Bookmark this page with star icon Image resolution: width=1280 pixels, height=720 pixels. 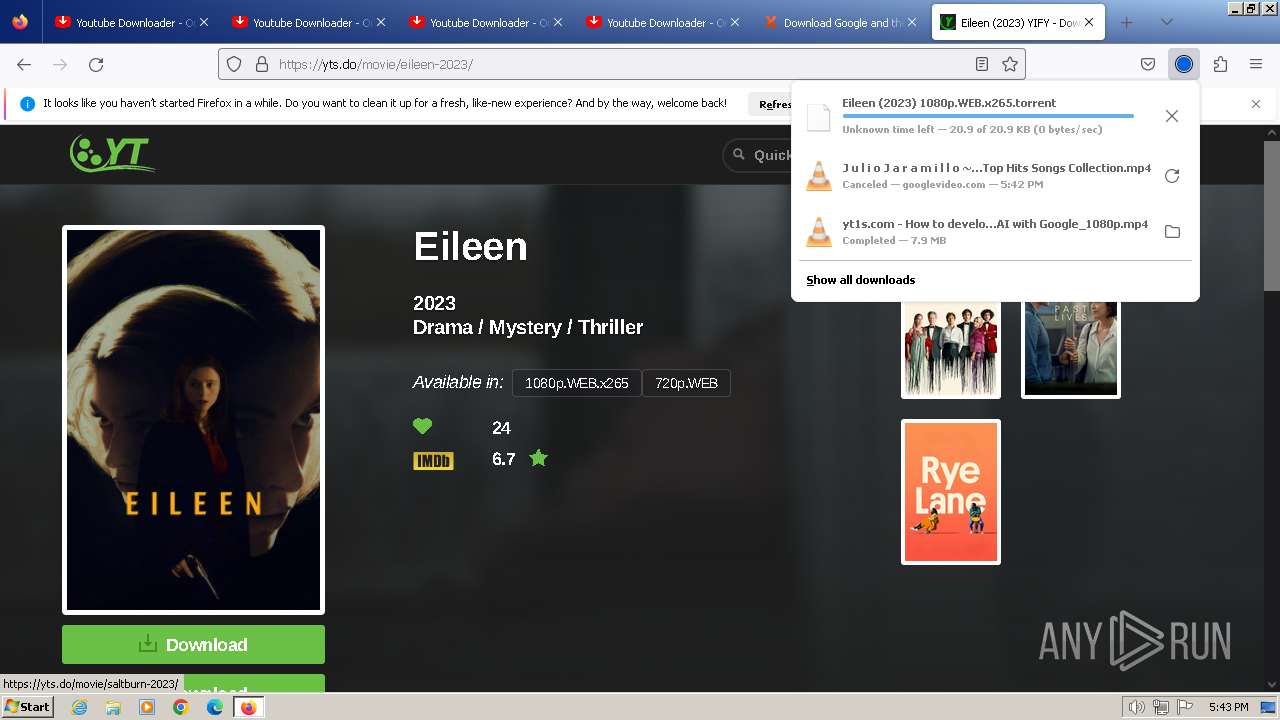coord(1010,64)
